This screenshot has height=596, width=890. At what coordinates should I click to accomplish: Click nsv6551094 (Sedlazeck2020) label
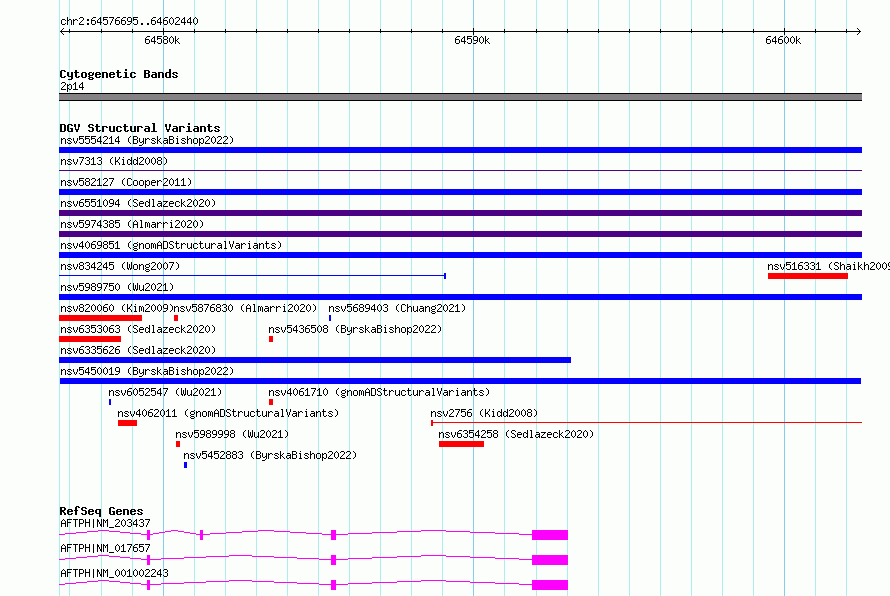138,203
